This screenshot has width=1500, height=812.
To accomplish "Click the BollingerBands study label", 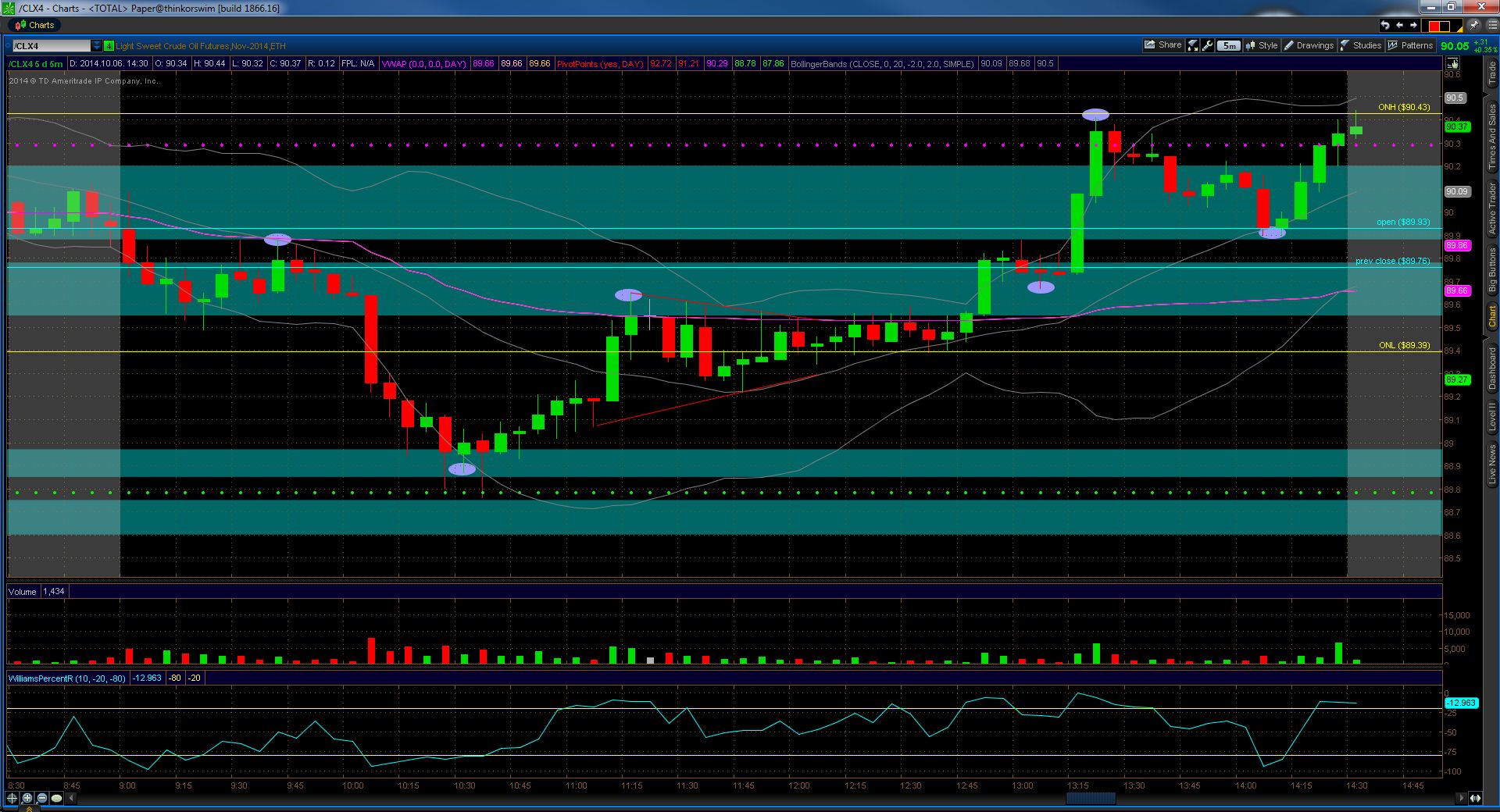I will coord(883,64).
